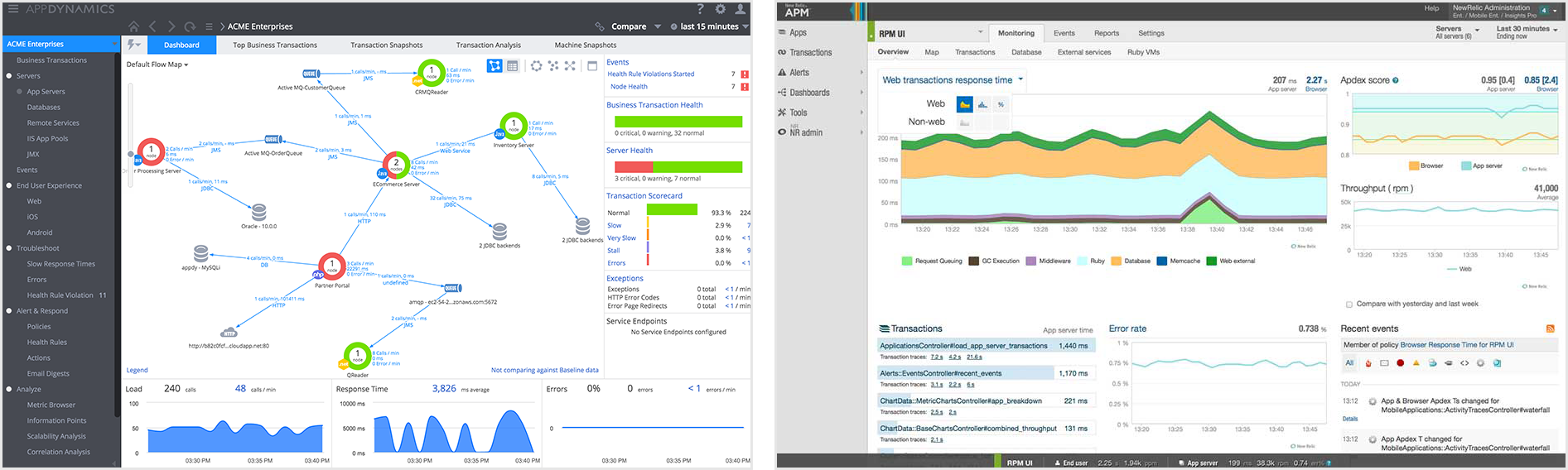
Task: Expand the ACME Enterprises application dropdown
Action: (x=116, y=44)
